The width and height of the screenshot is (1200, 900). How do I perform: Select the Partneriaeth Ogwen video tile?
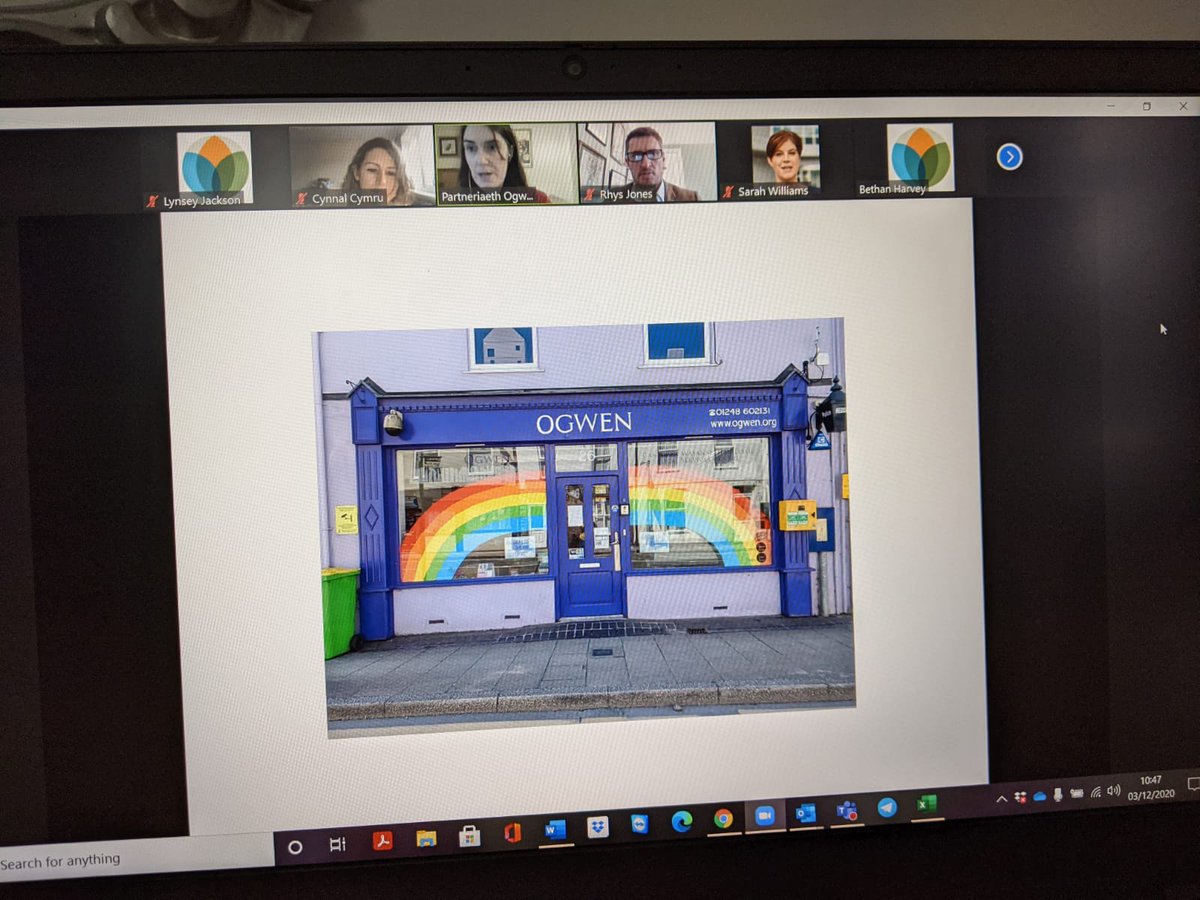pos(506,163)
